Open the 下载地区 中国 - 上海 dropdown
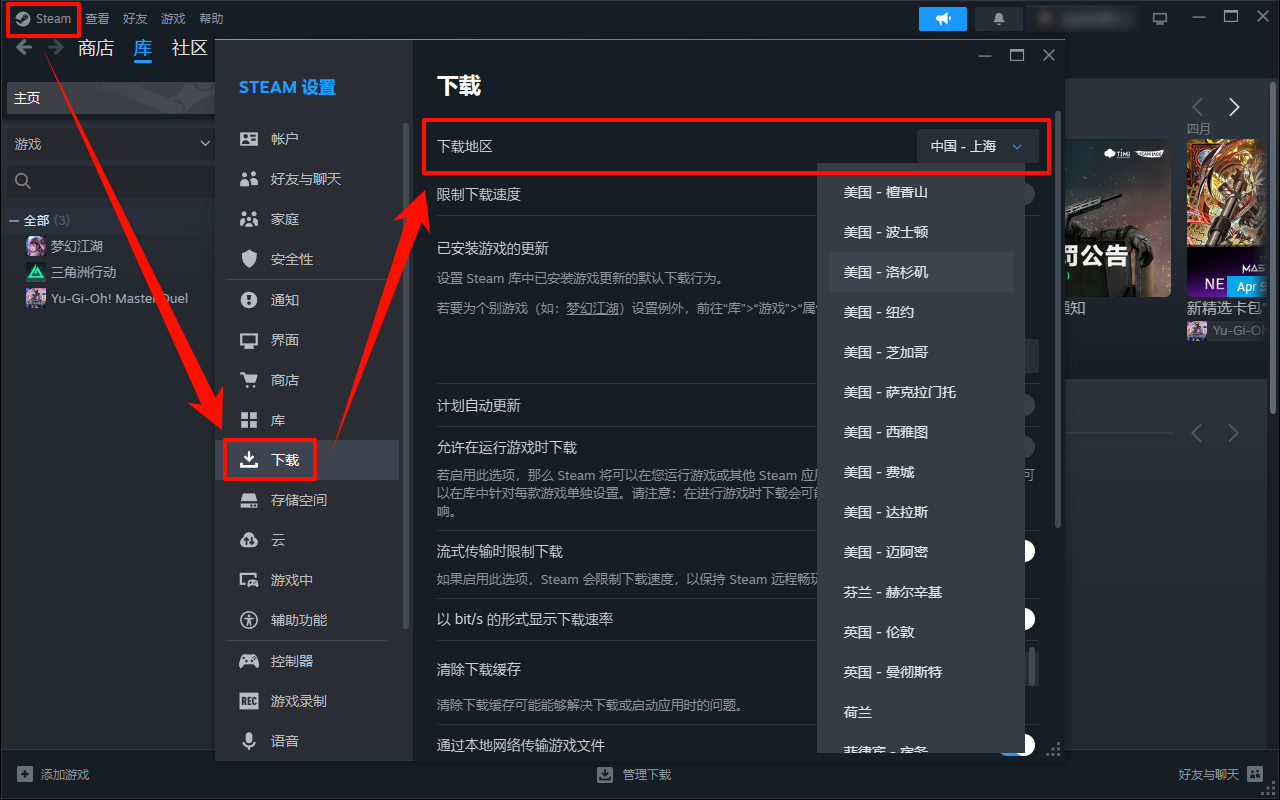The width and height of the screenshot is (1280, 800). coord(977,146)
